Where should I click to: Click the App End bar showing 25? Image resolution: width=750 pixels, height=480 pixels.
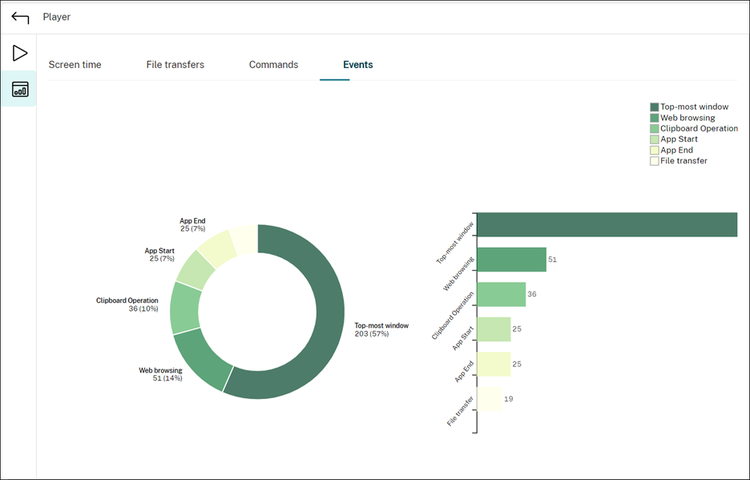pos(494,364)
